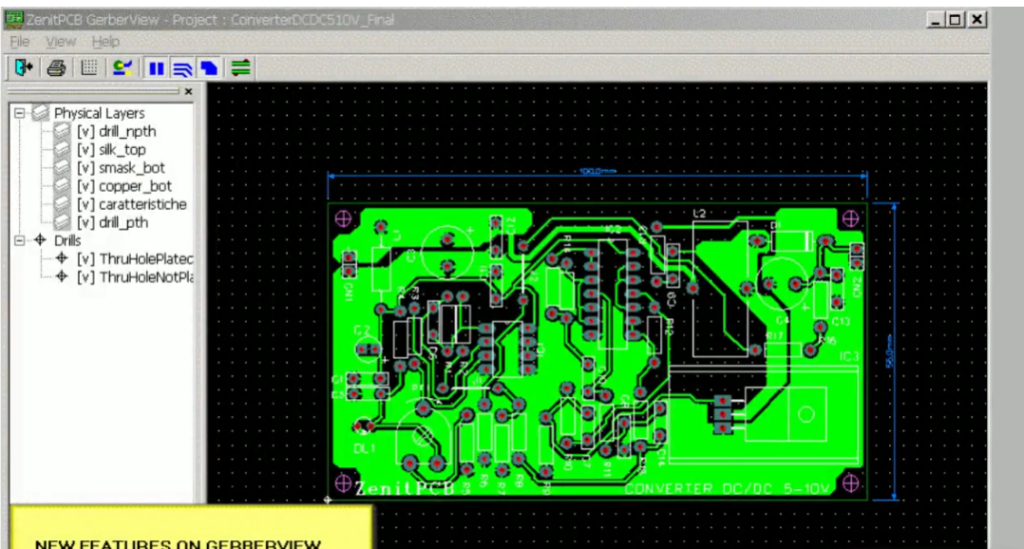
Task: Open the View menu
Action: point(61,42)
